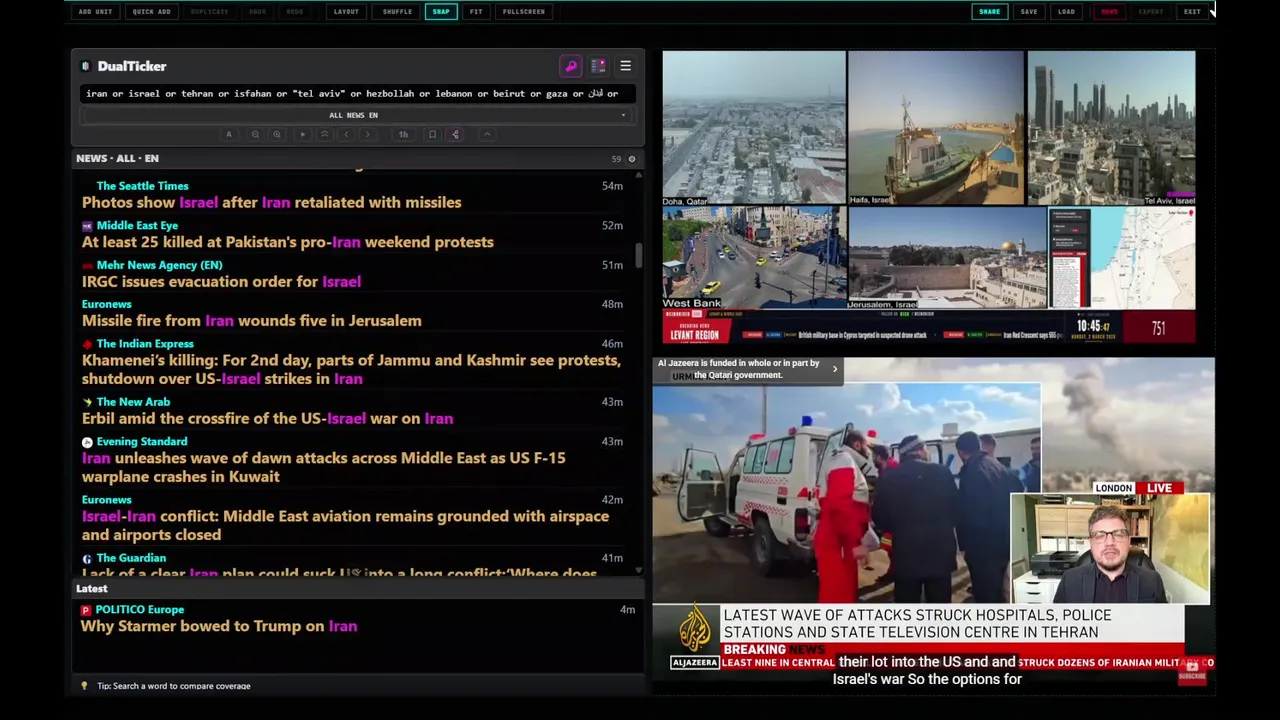1280x720 pixels.
Task: Open the Tel Aviv, Israel webcam thumbnail
Action: pos(1111,128)
